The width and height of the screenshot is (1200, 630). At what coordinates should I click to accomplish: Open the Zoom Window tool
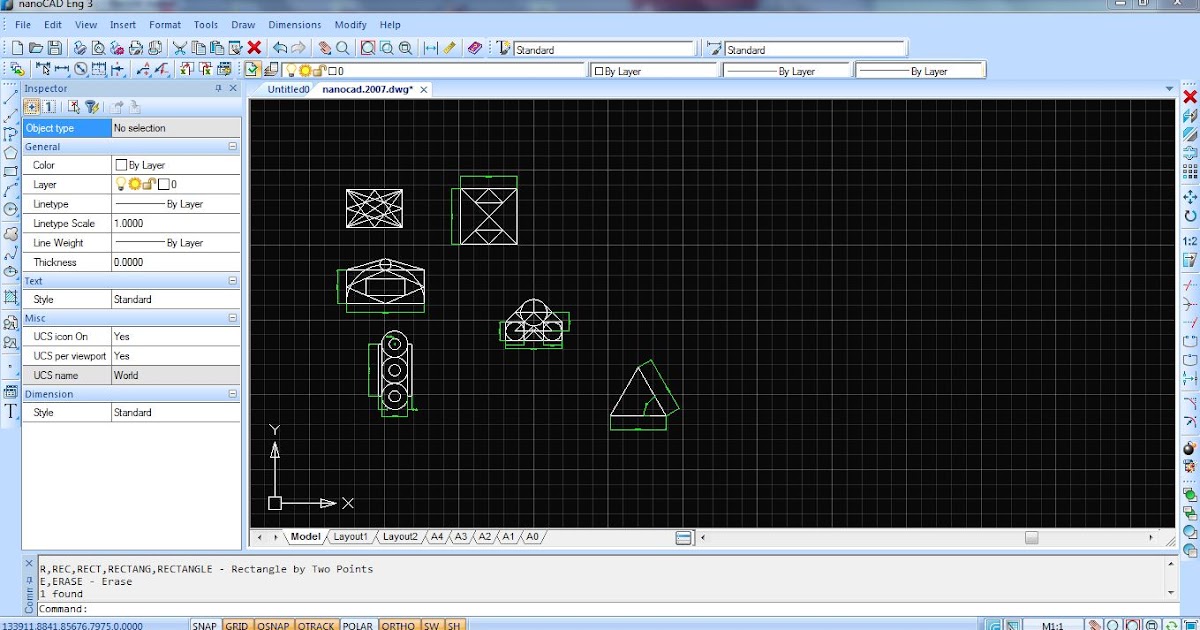[x=367, y=48]
